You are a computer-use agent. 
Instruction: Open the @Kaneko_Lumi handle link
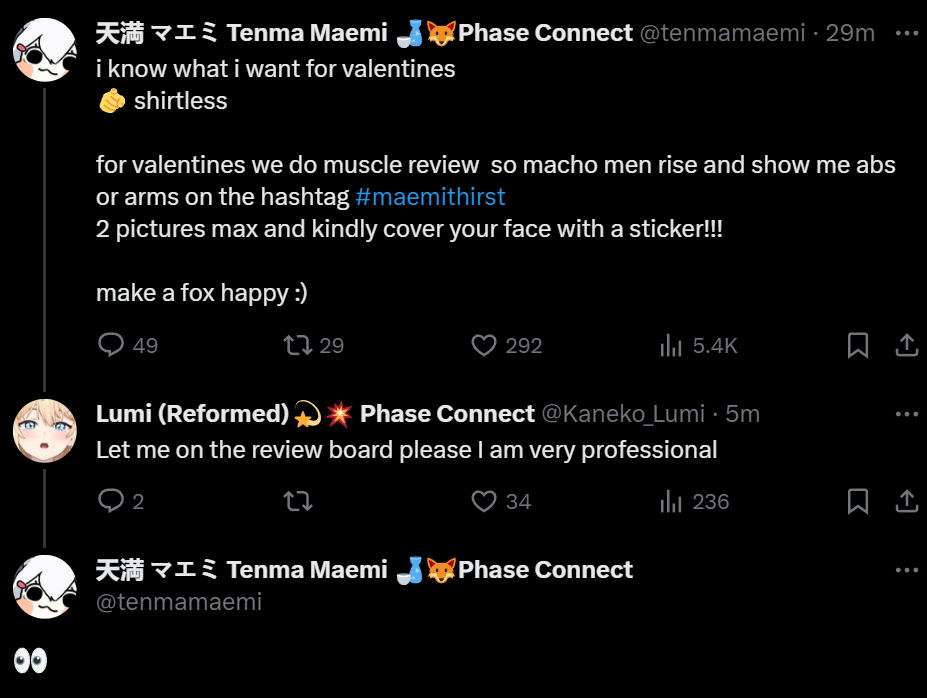coord(623,414)
